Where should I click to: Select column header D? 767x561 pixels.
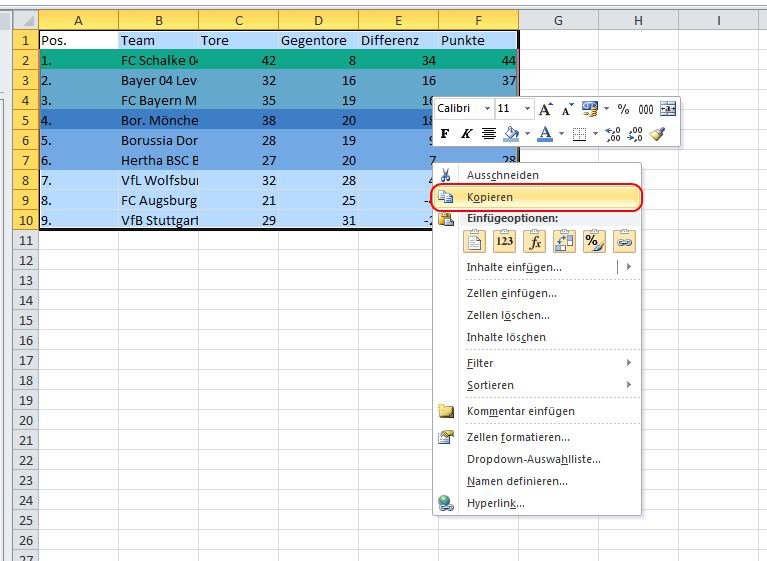click(318, 21)
